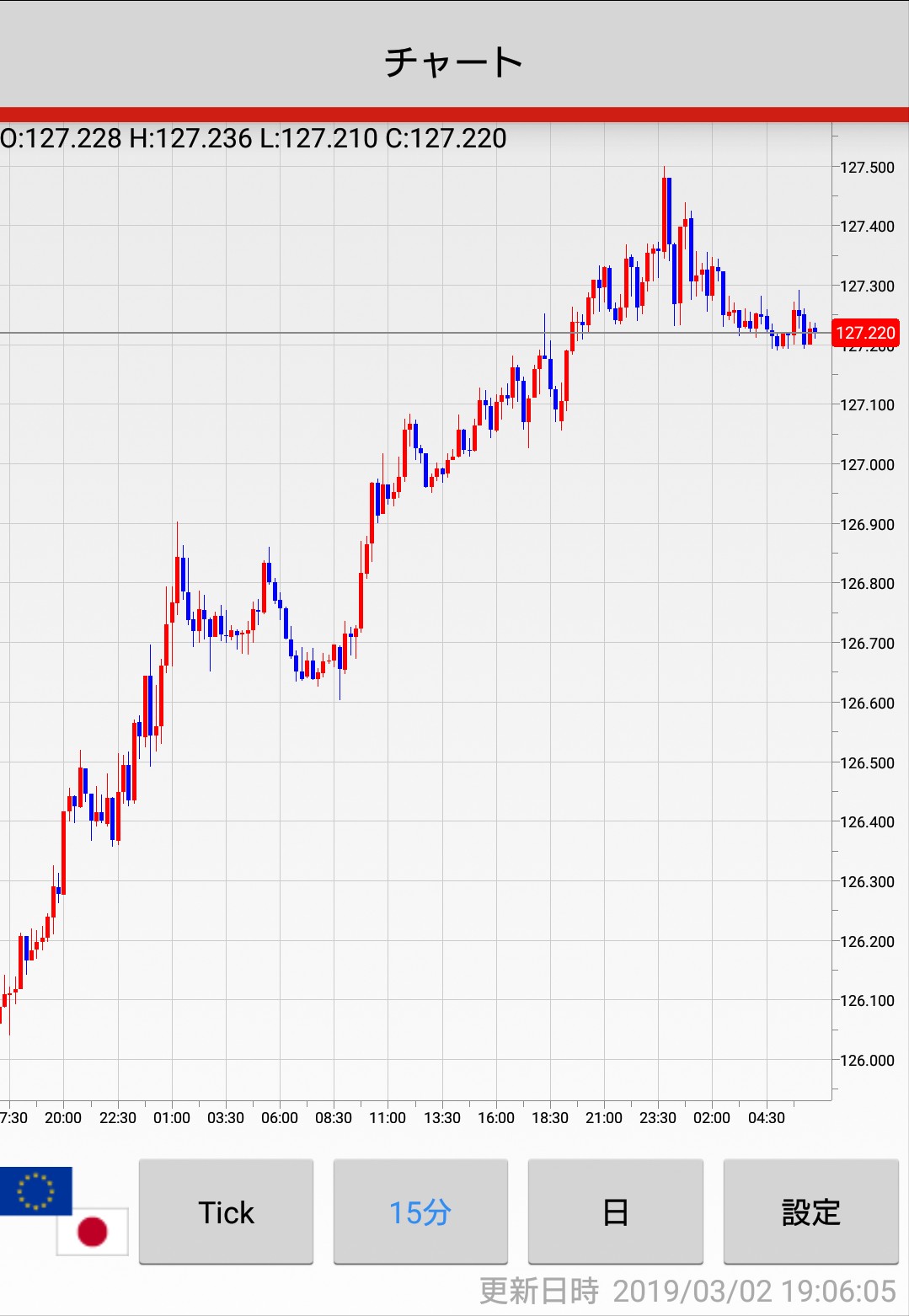Click the red 127.220 current price tag
909x1316 pixels.
point(865,333)
